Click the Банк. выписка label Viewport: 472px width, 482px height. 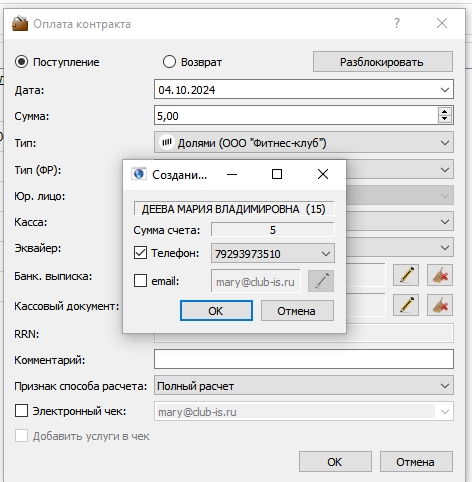pyautogui.click(x=53, y=276)
